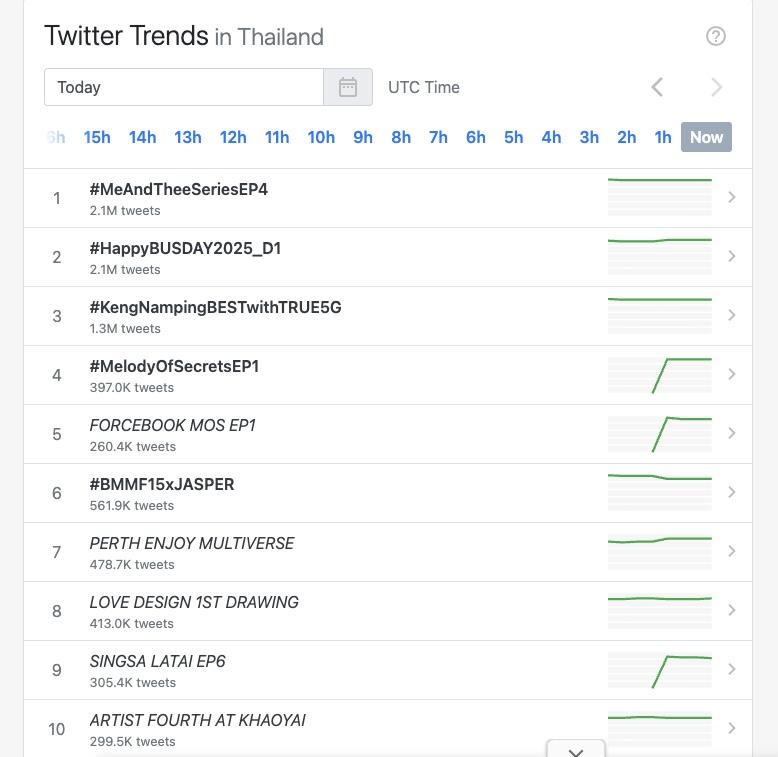Open LOVE DESIGN 1ST DRAWING trend
This screenshot has height=757, width=778.
pyautogui.click(x=194, y=602)
